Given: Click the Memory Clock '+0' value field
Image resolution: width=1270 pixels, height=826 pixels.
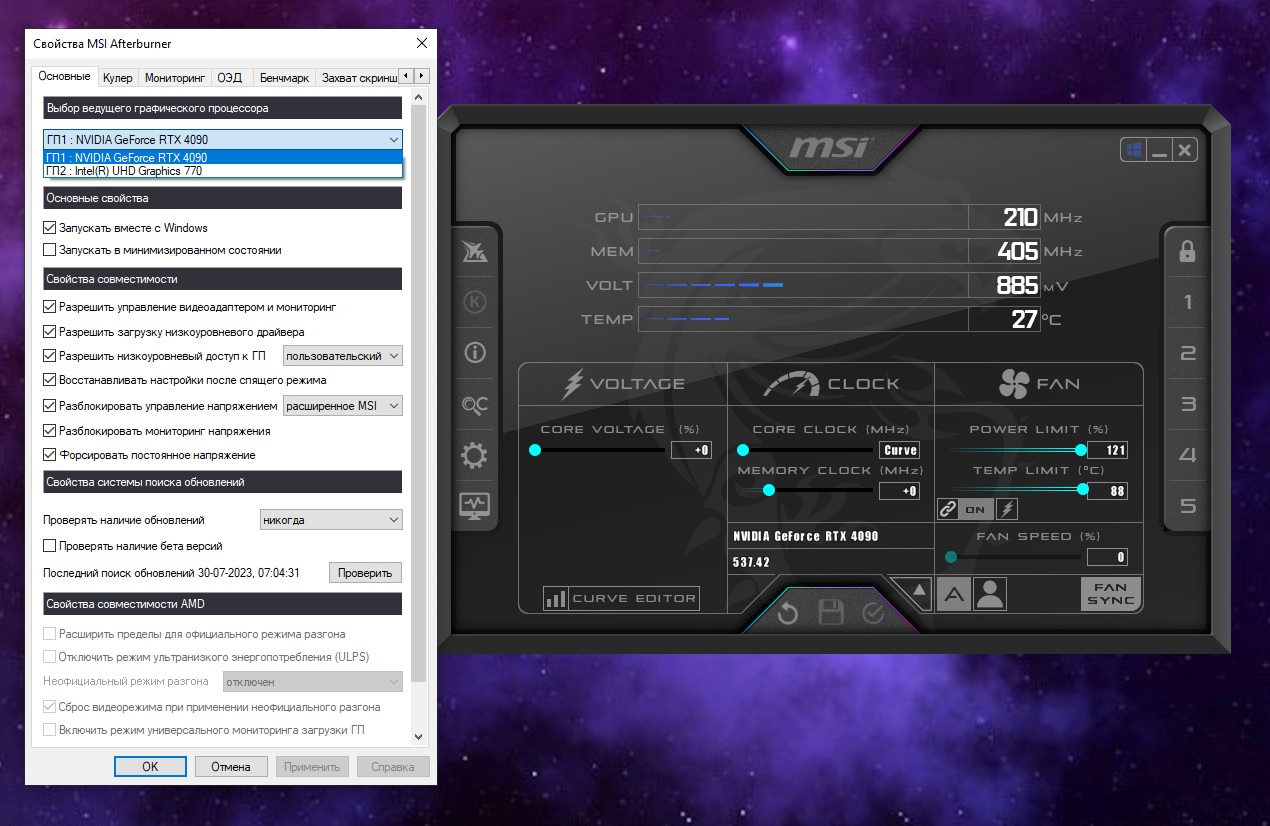Looking at the screenshot, I should 900,491.
